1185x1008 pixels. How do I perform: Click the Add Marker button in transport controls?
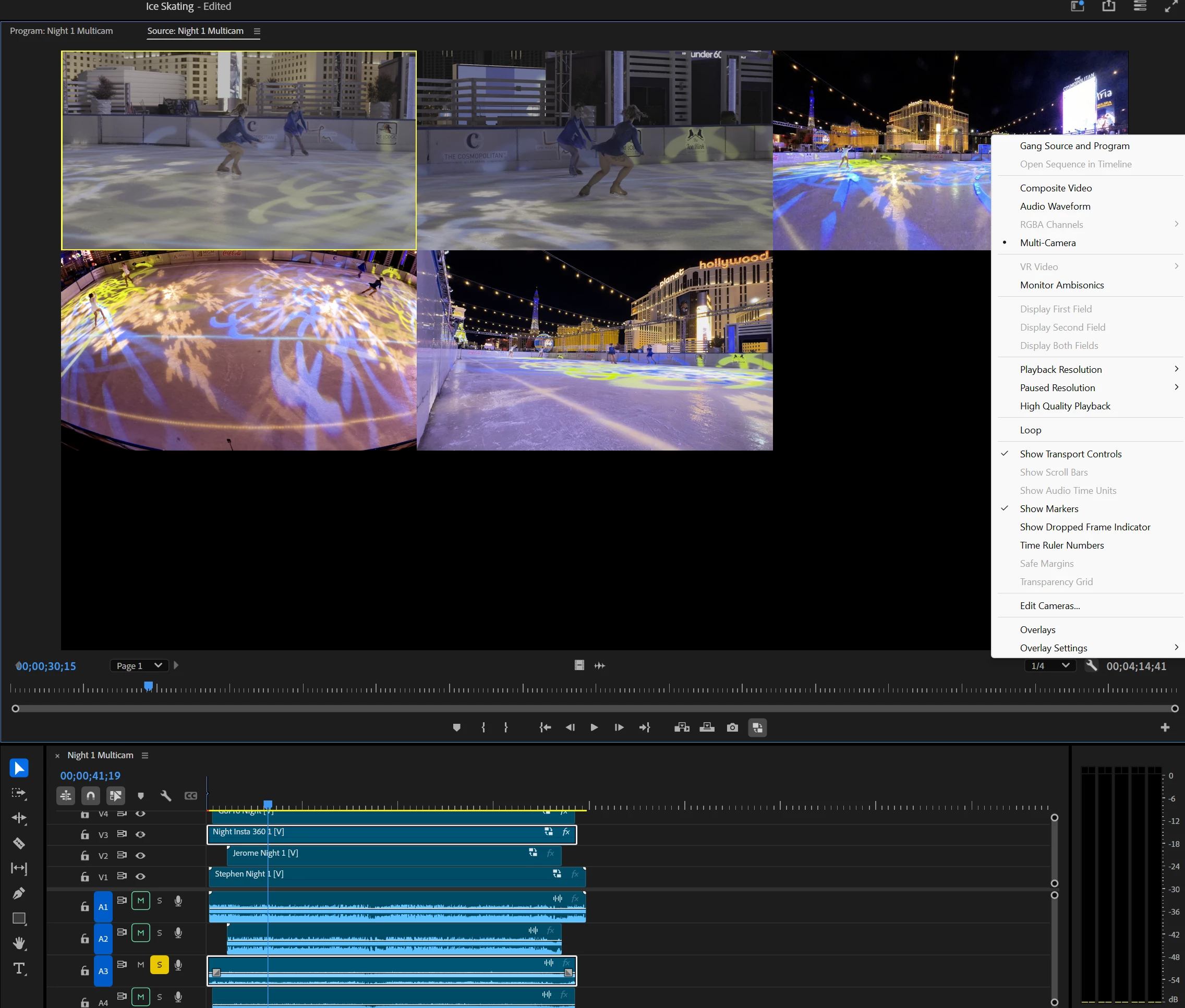point(456,727)
